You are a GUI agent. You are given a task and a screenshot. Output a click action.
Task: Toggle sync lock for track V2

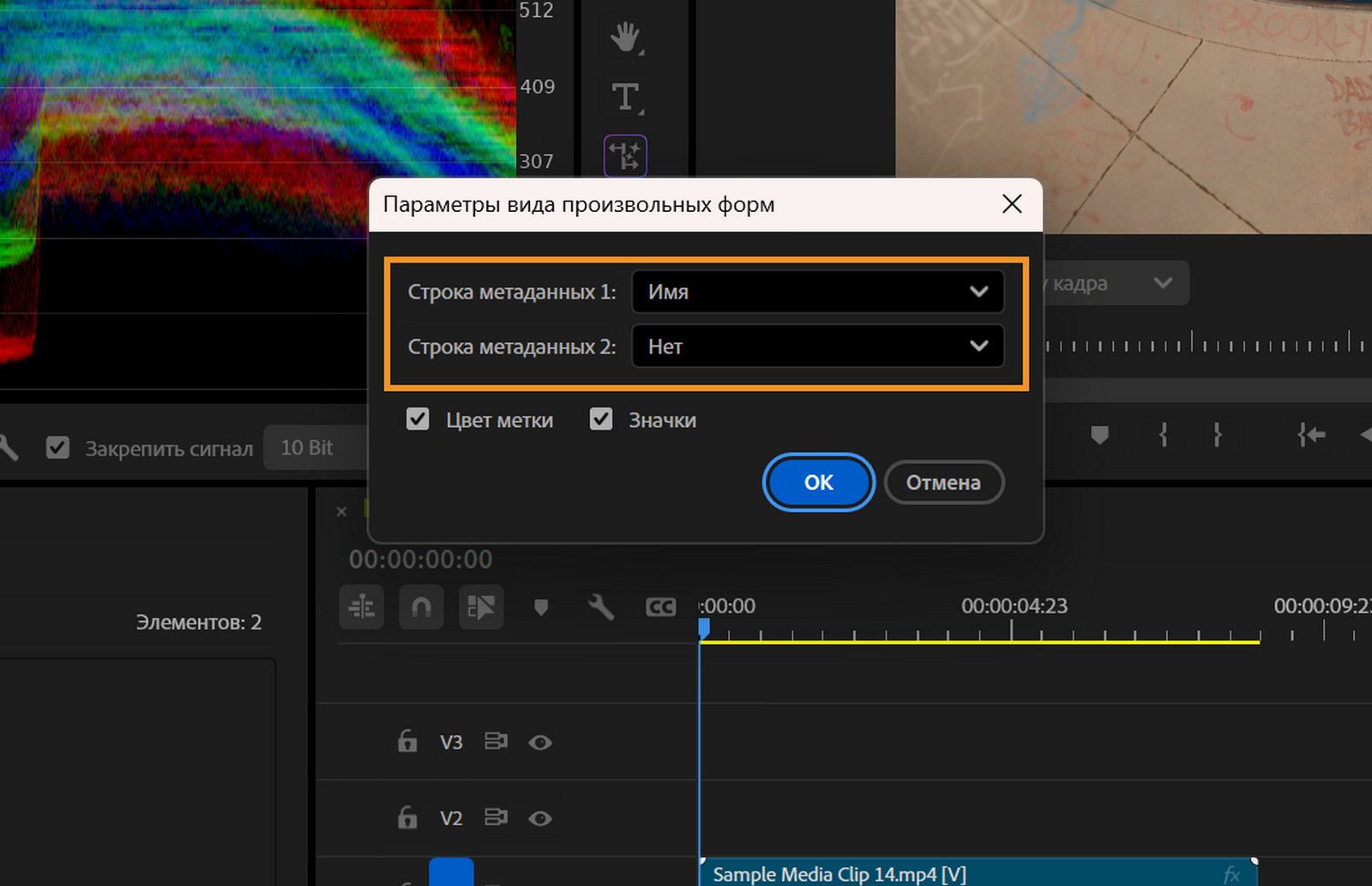(496, 817)
